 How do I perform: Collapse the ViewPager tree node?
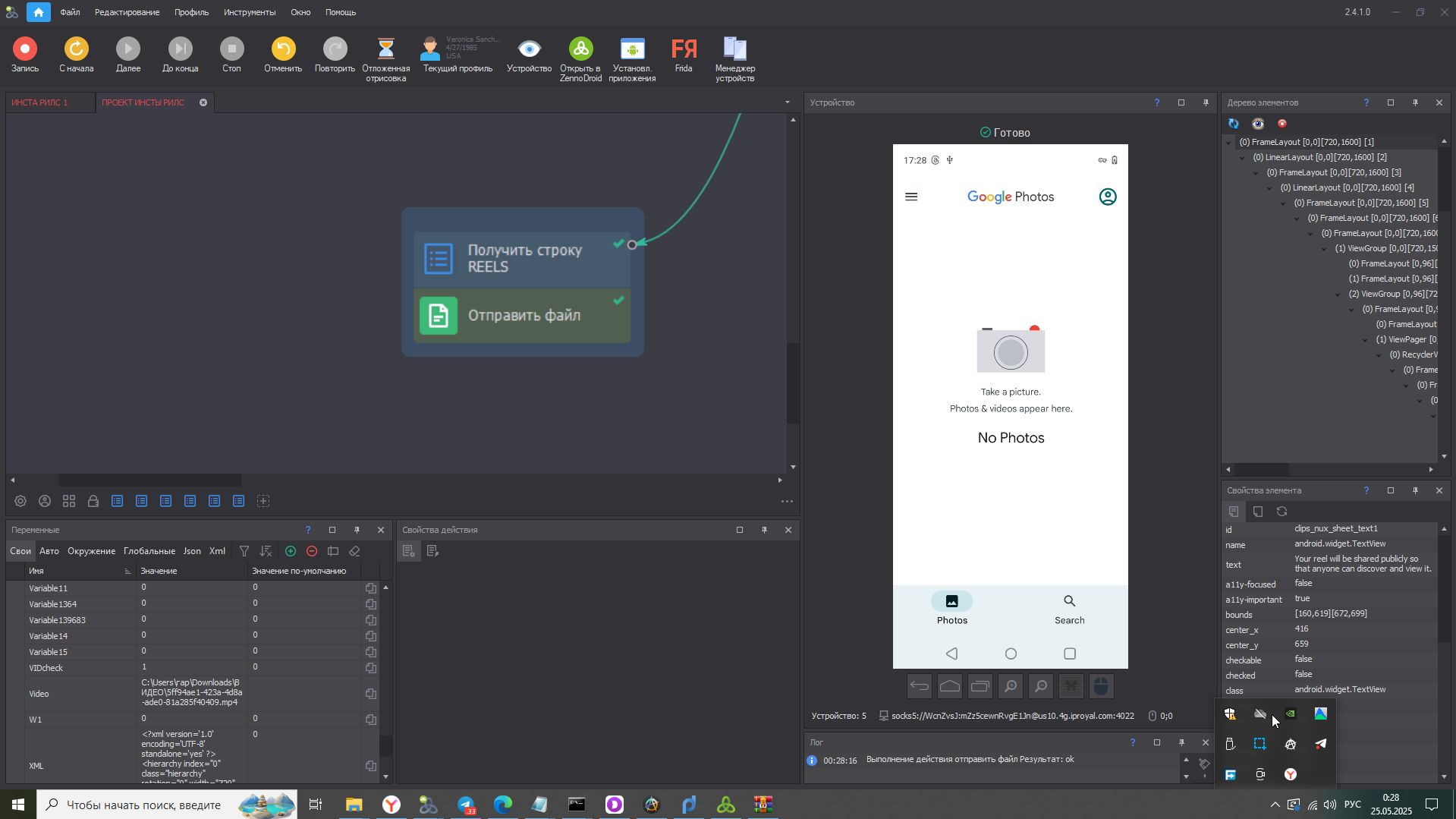1366,340
